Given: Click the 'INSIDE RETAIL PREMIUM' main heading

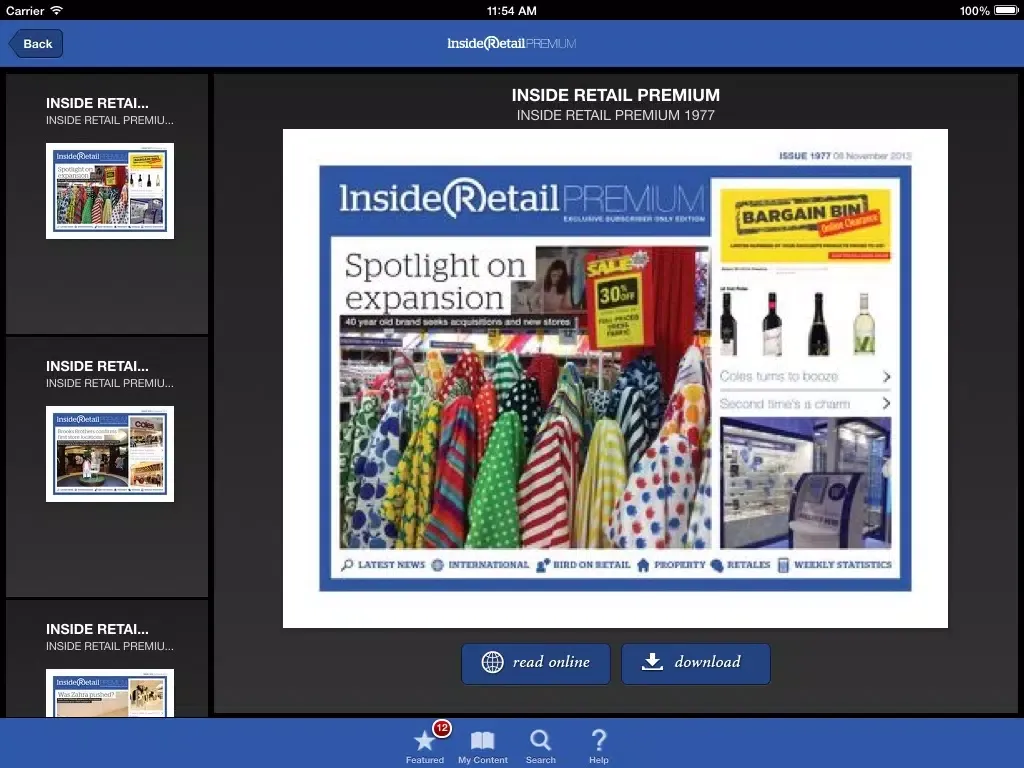Looking at the screenshot, I should pyautogui.click(x=616, y=95).
